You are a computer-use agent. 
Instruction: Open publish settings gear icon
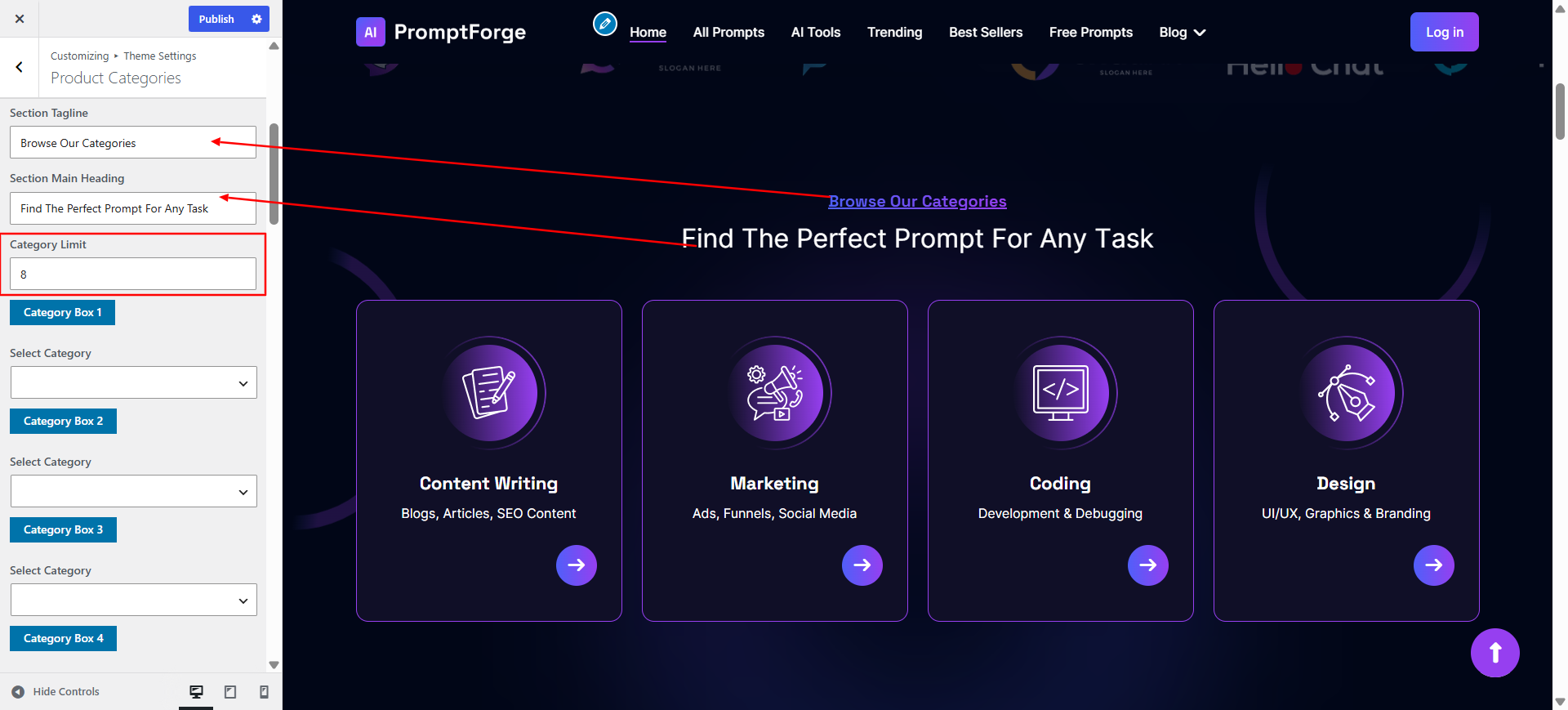256,19
